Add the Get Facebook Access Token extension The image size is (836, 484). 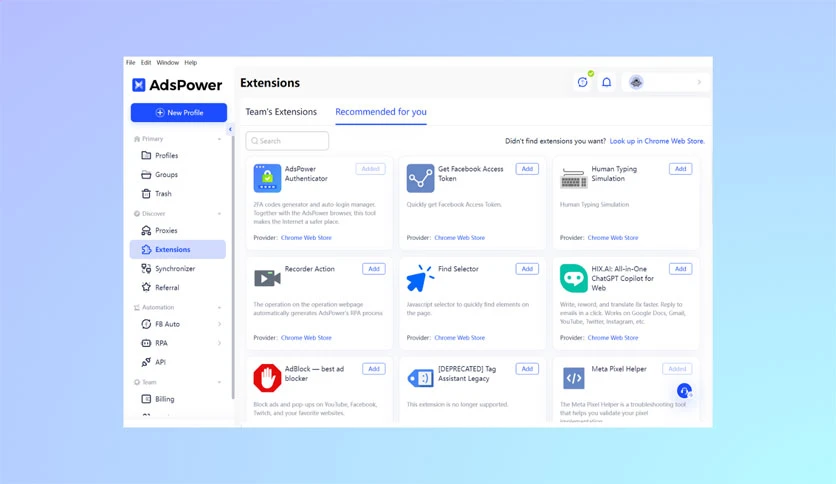(527, 169)
